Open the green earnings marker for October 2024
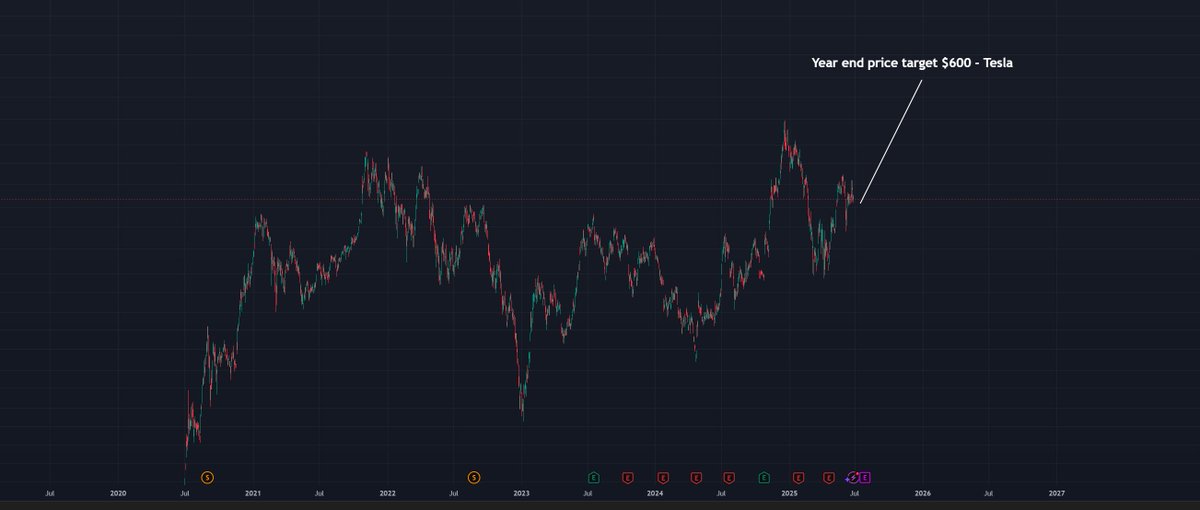This screenshot has height=510, width=1200. click(x=764, y=477)
